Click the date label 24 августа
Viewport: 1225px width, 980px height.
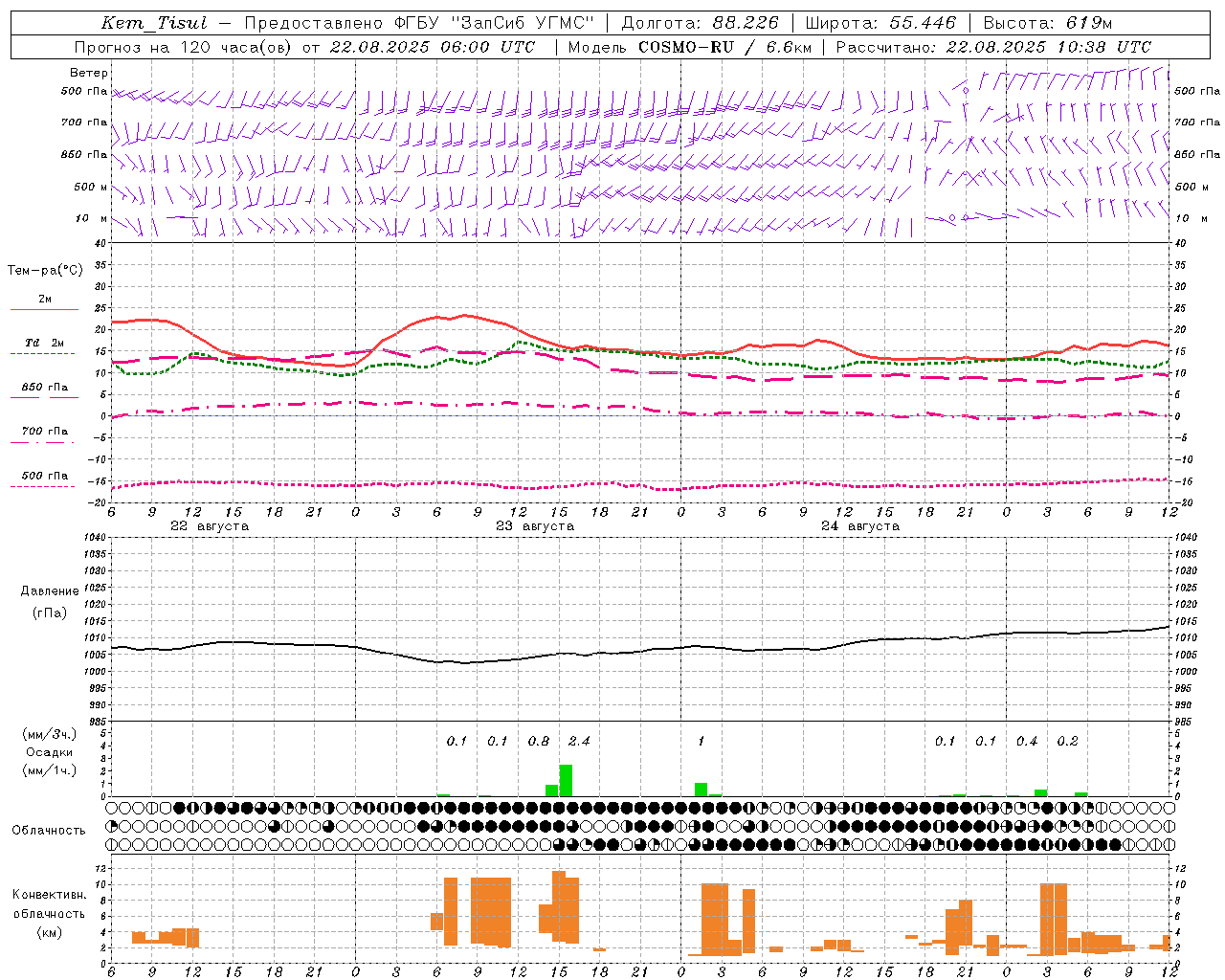pyautogui.click(x=860, y=526)
